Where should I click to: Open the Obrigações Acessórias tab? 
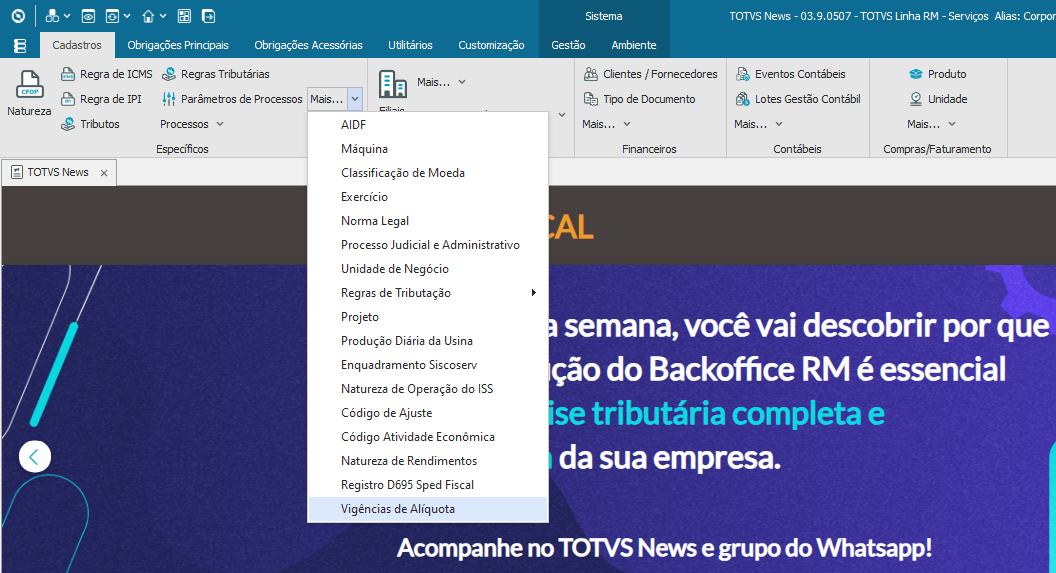coord(308,45)
